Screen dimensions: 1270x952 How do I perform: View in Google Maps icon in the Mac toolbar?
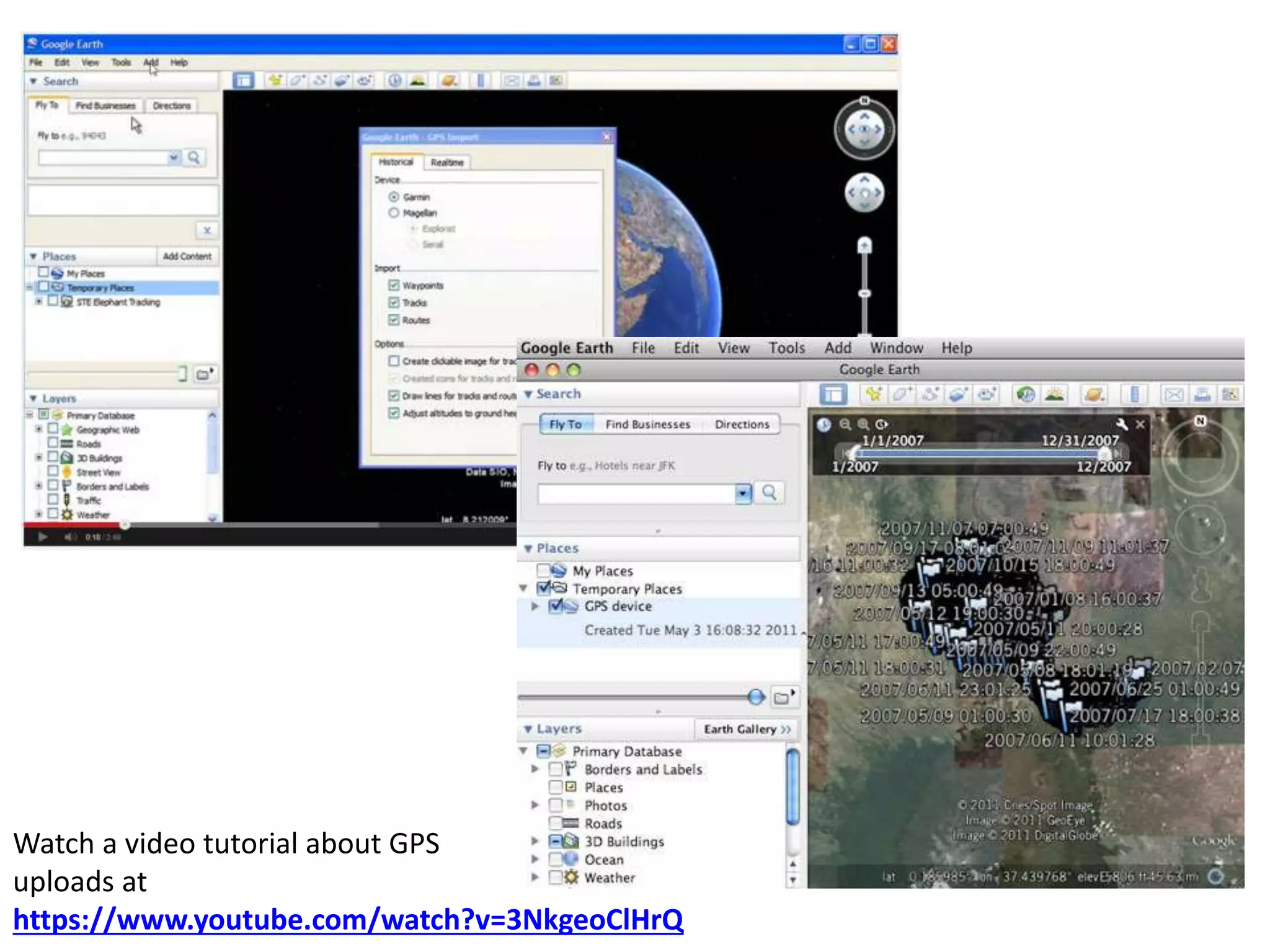click(1230, 394)
